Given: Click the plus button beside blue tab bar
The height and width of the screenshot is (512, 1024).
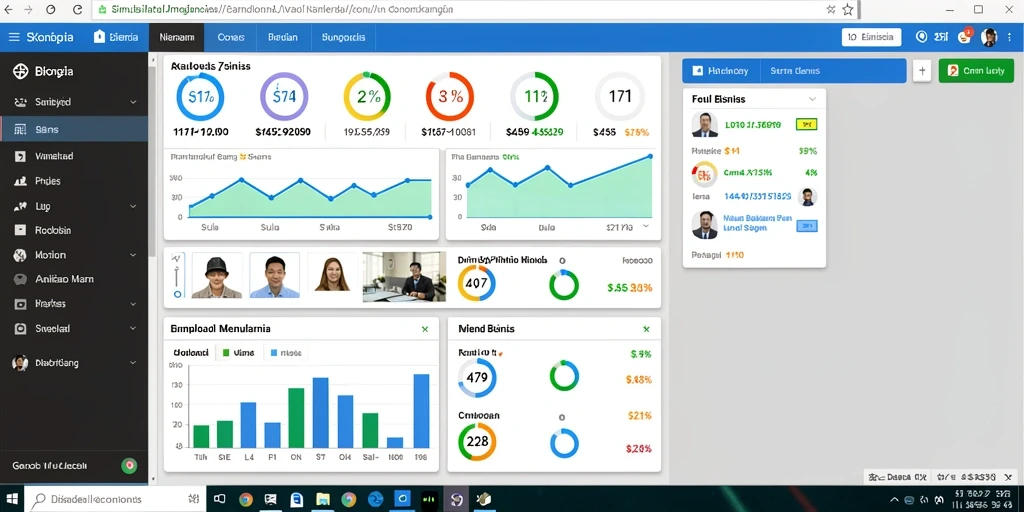Looking at the screenshot, I should (922, 71).
